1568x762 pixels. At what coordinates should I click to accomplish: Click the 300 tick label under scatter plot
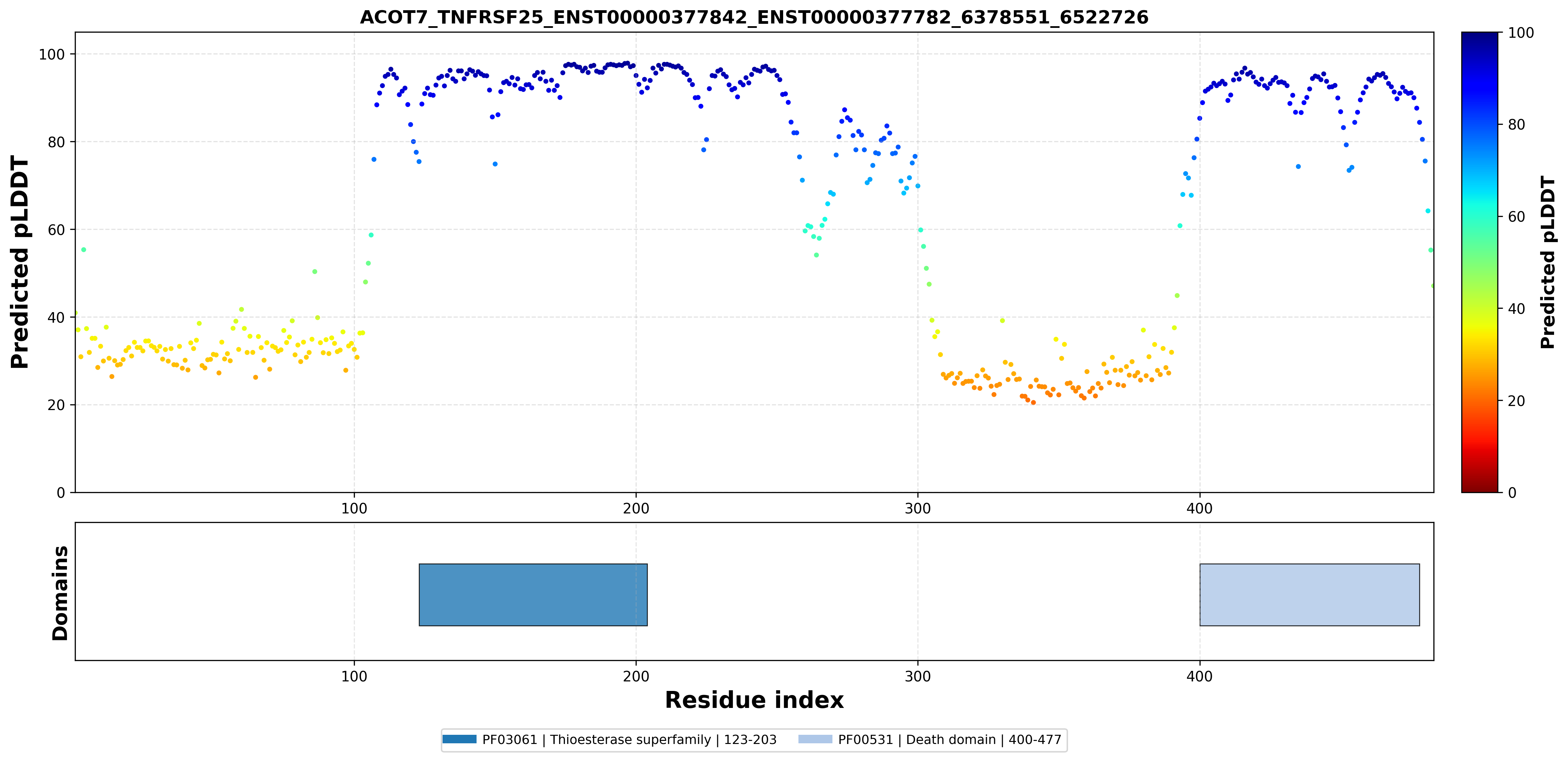tap(918, 508)
